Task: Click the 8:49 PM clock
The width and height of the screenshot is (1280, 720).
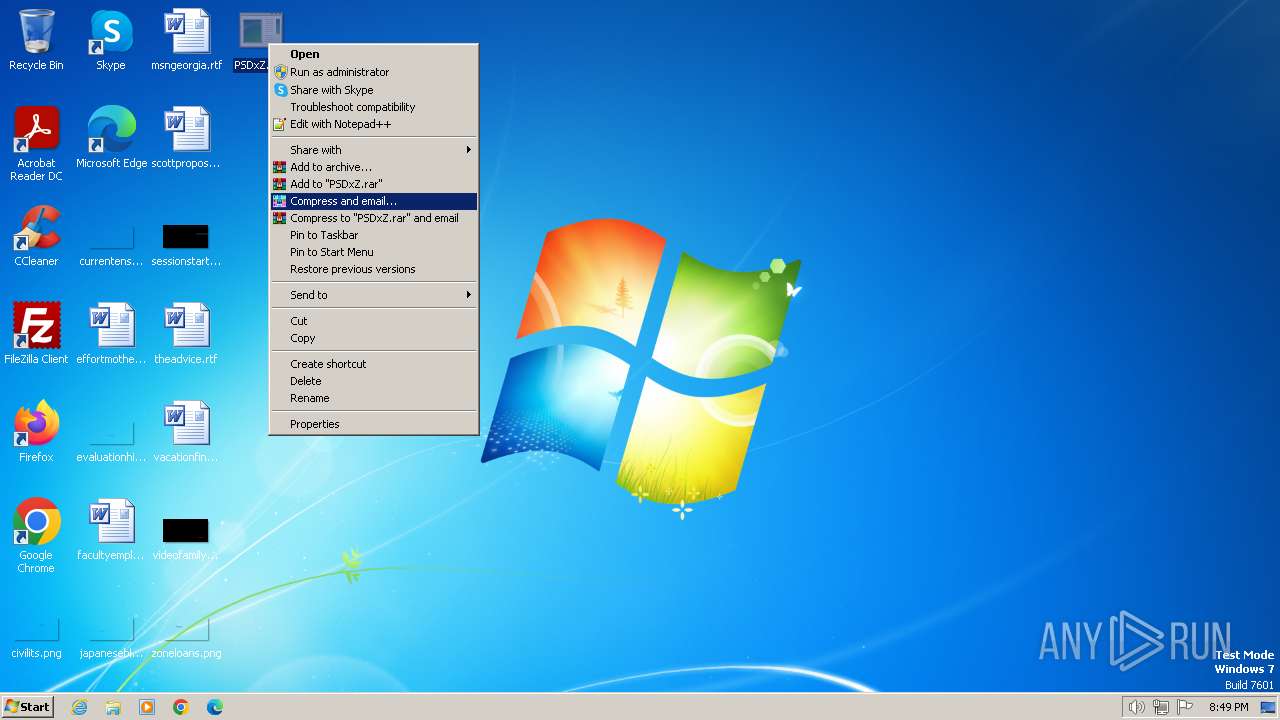Action: point(1228,707)
